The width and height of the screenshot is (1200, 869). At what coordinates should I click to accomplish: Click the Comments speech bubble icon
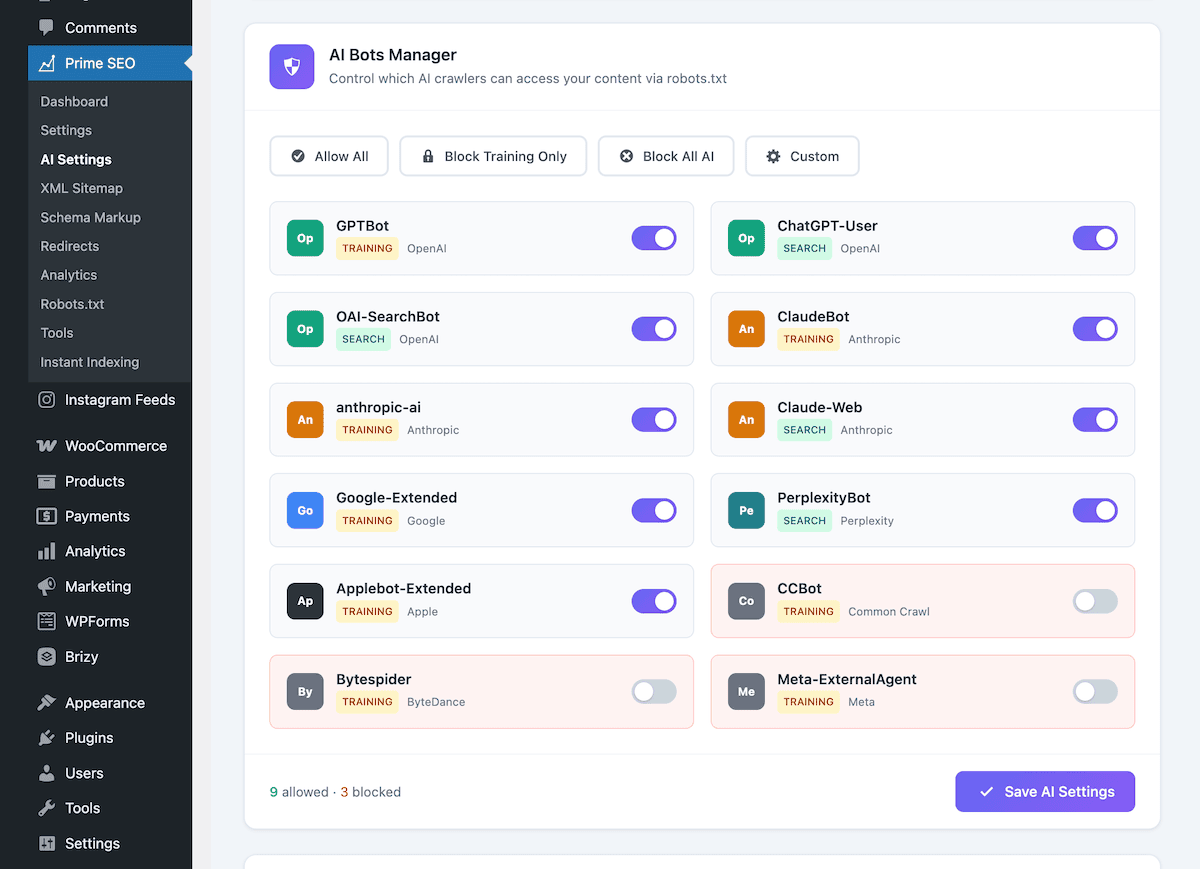[46, 28]
